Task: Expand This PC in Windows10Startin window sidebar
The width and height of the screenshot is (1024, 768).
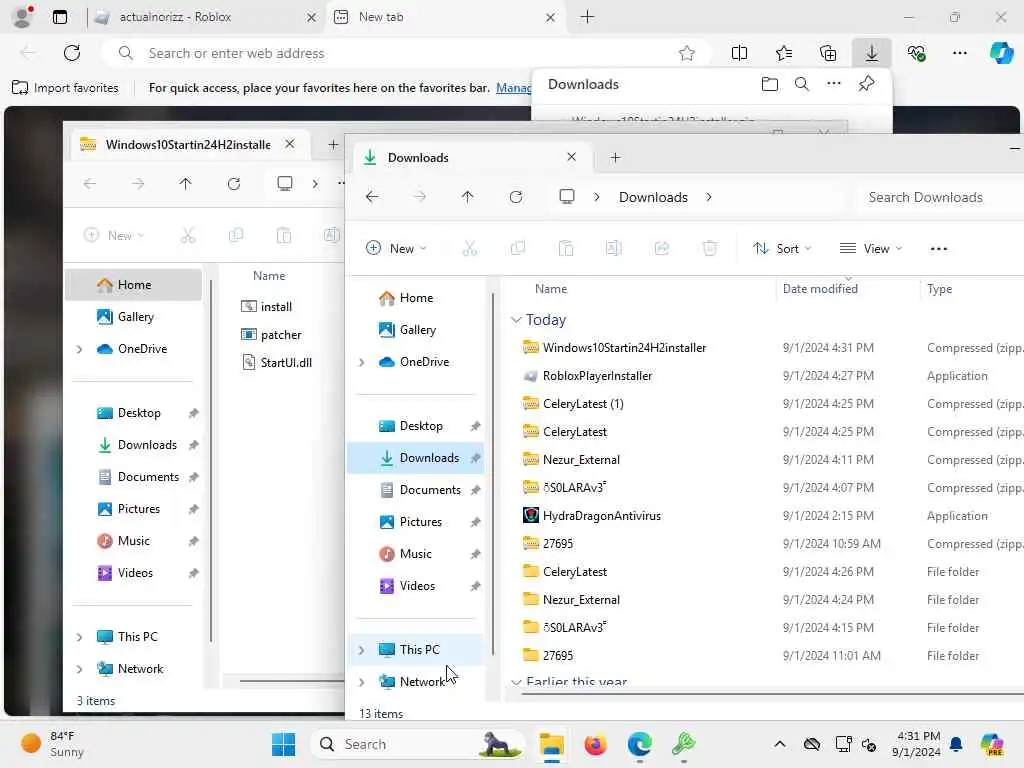Action: tap(80, 637)
